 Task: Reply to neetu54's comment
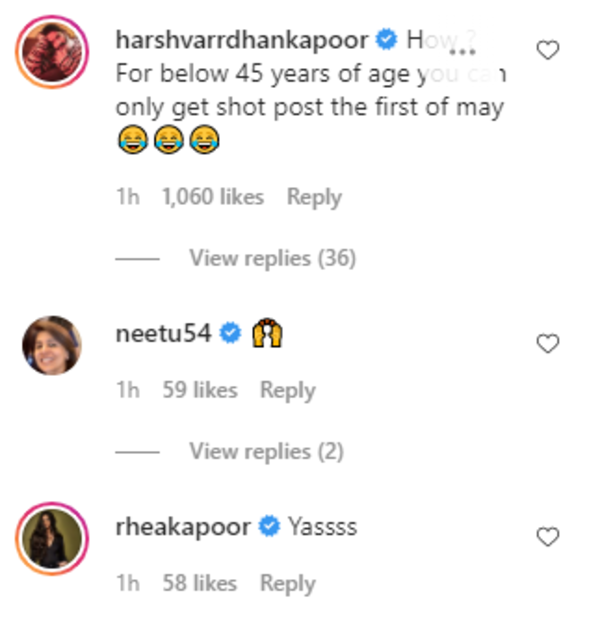click(x=287, y=390)
